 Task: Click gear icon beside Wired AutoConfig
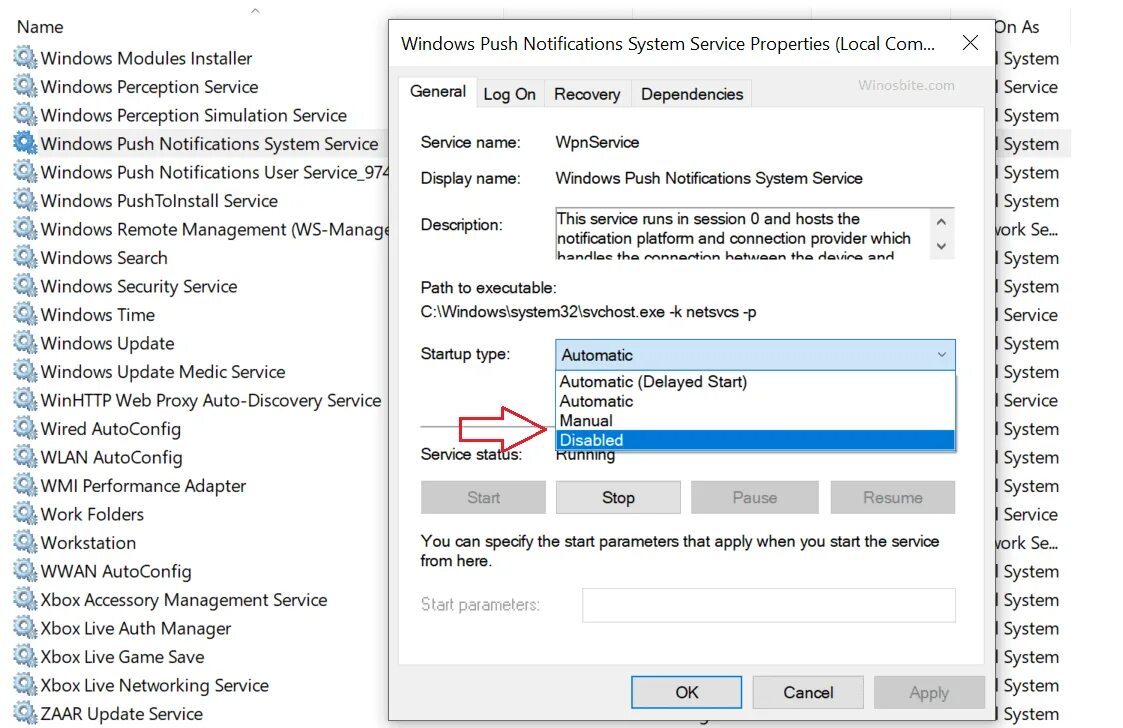click(25, 428)
